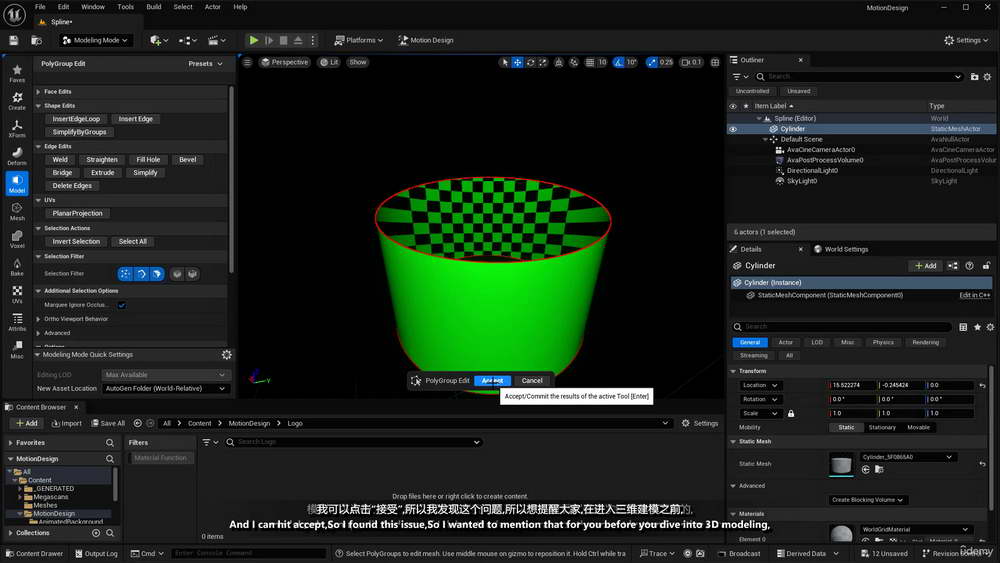Click the Location X value field
1000x563 pixels.
[x=852, y=385]
